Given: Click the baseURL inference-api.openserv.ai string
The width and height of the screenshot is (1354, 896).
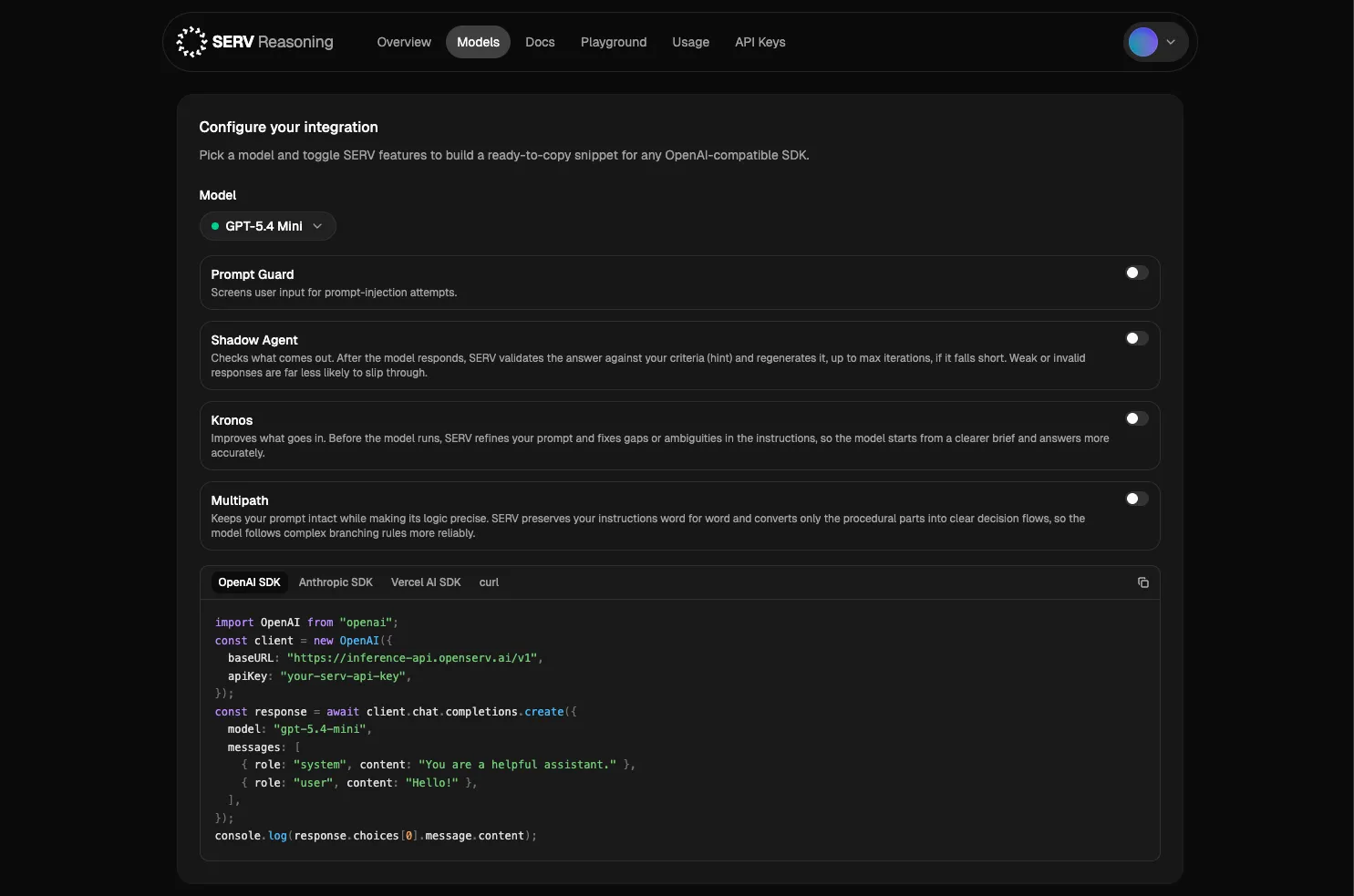Looking at the screenshot, I should [411, 658].
